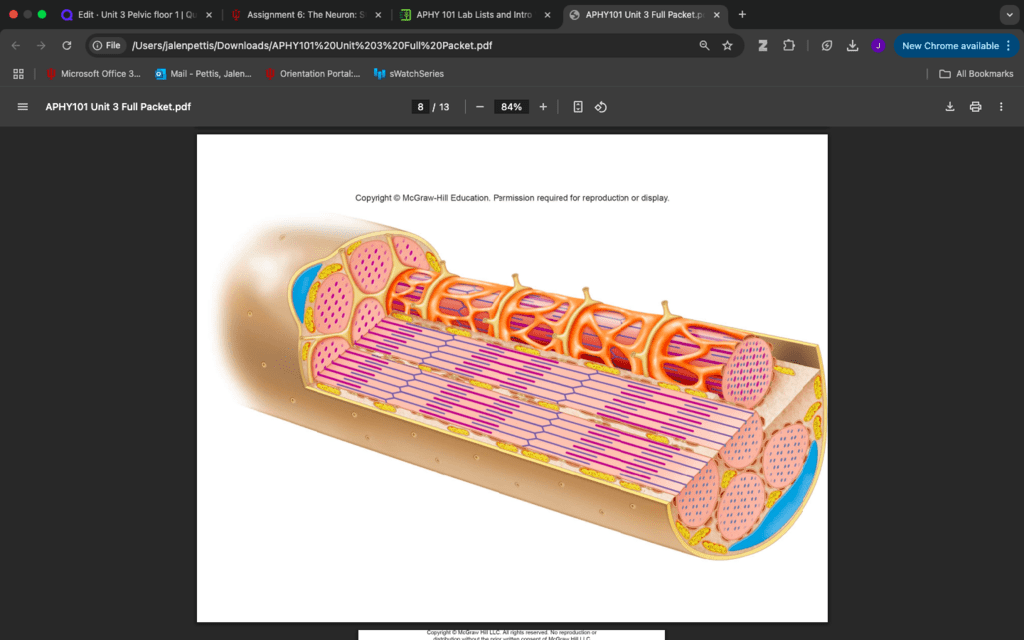Open the Chrome downloads icon
This screenshot has width=1024, height=640.
click(x=852, y=46)
